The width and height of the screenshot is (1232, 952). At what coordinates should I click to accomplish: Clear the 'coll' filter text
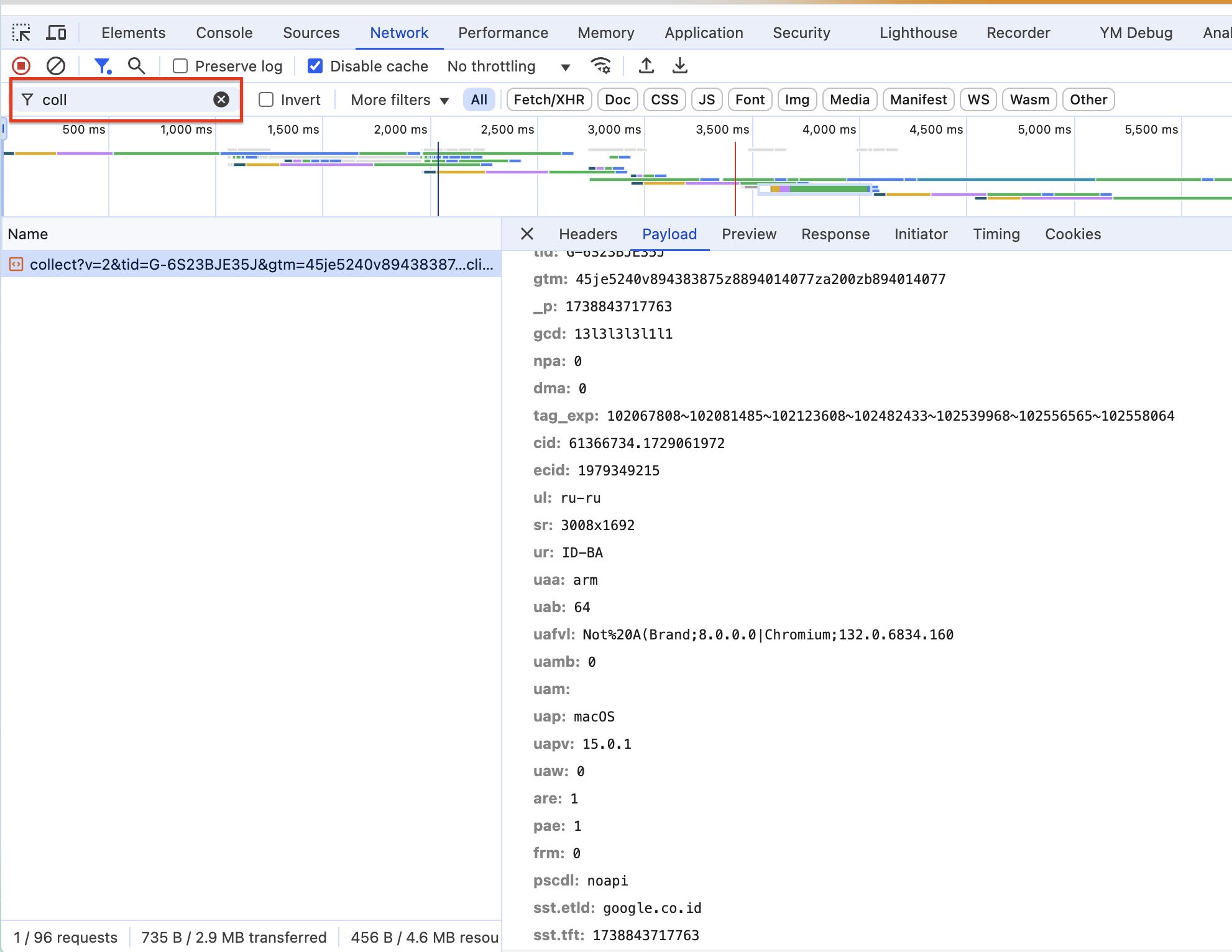[221, 99]
